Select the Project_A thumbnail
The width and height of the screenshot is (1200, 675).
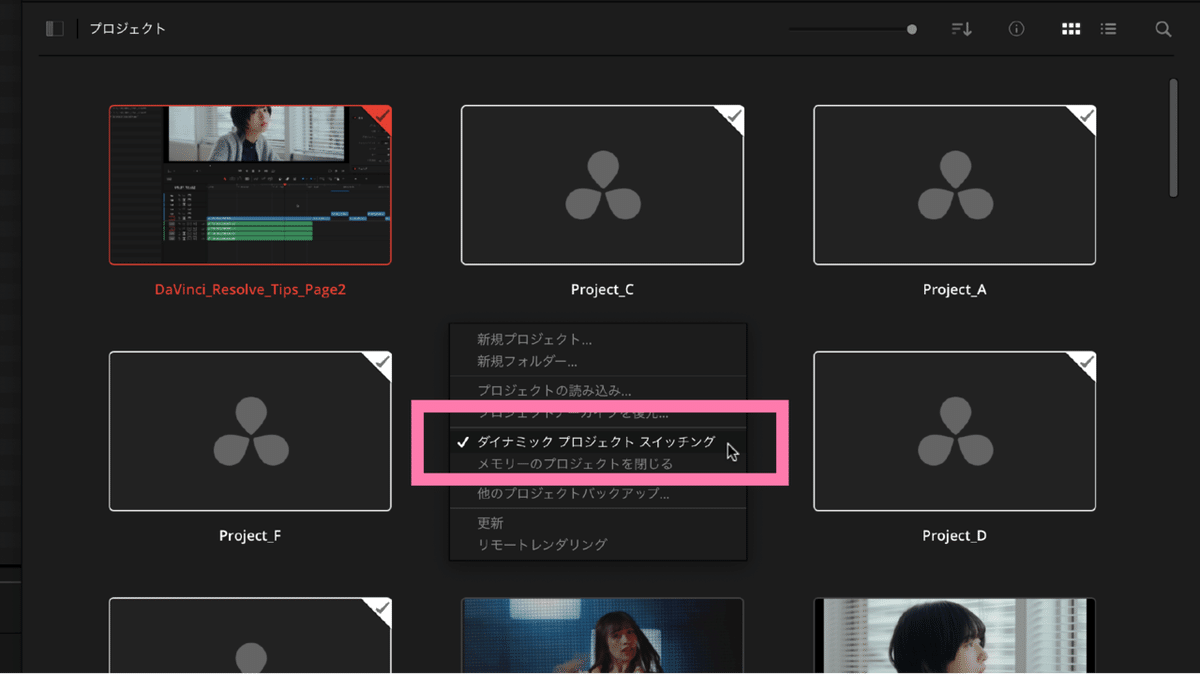(954, 185)
